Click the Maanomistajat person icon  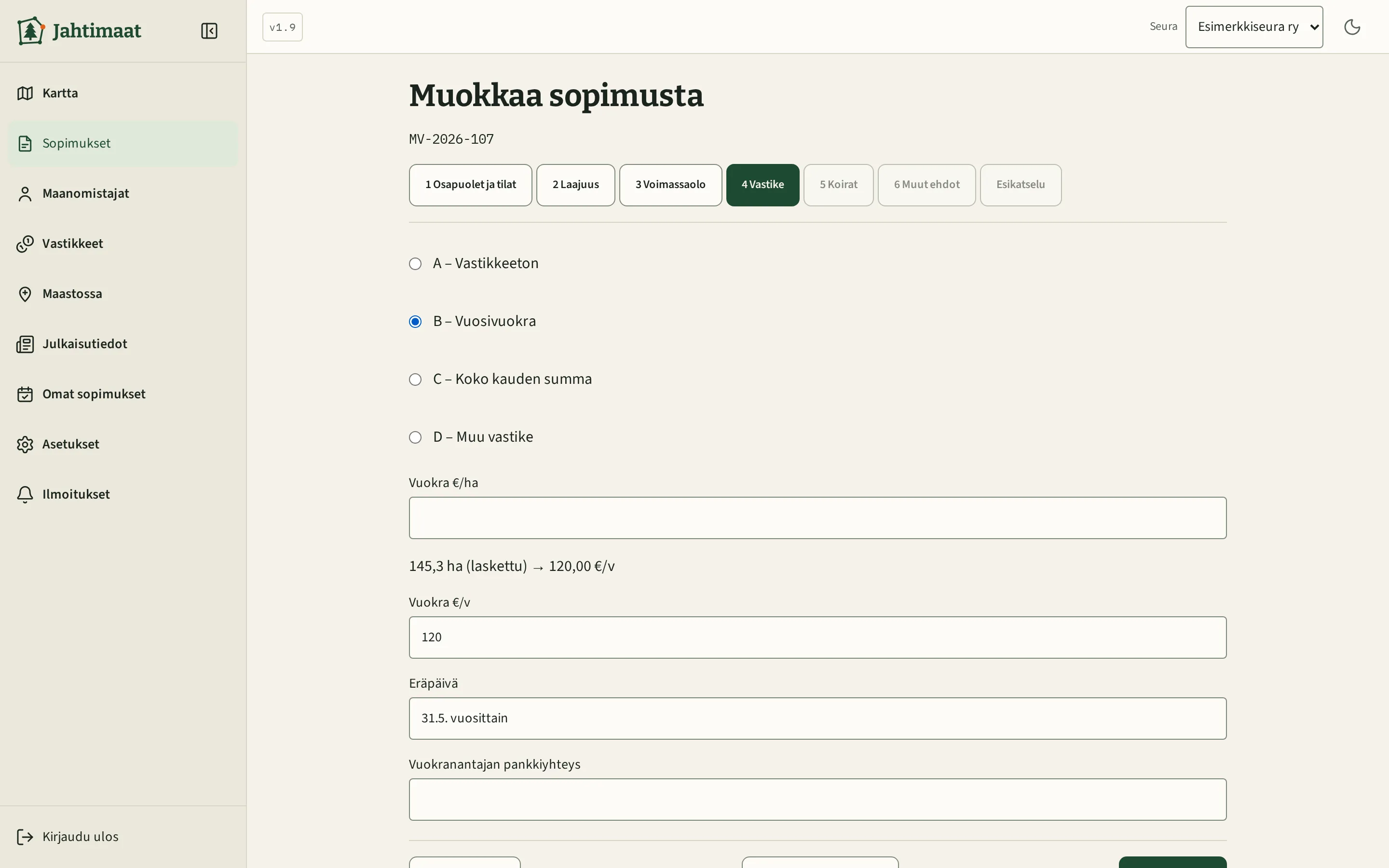tap(25, 193)
